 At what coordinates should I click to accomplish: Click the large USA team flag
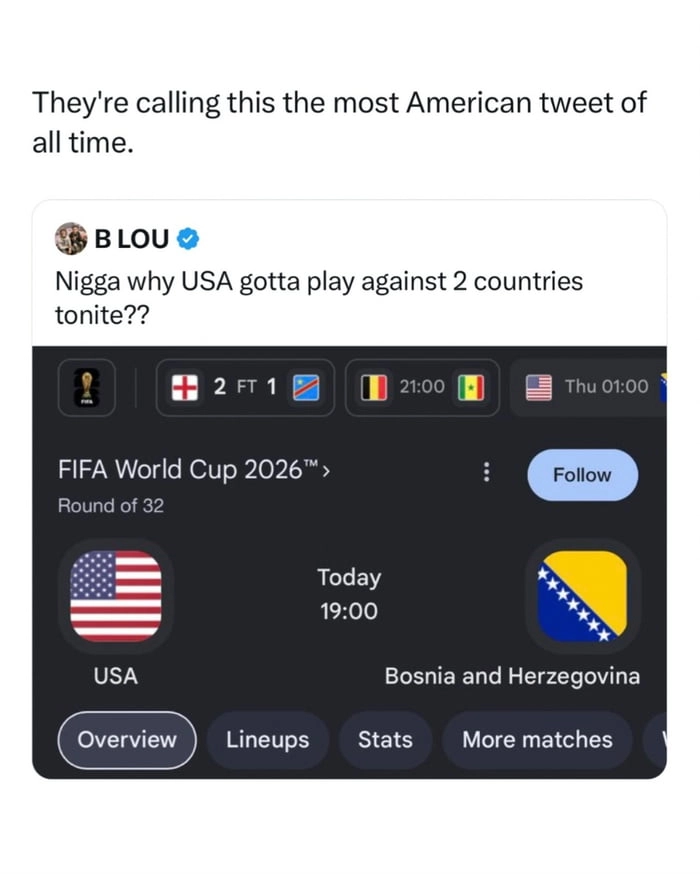tap(116, 596)
